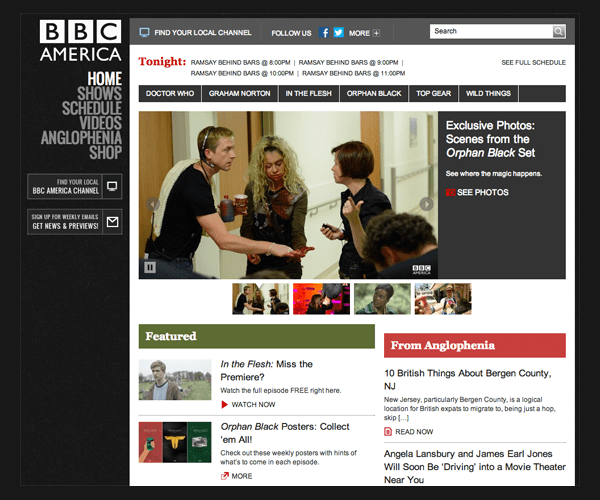Open In the Flesh Miss the Premiere headline

(267, 370)
